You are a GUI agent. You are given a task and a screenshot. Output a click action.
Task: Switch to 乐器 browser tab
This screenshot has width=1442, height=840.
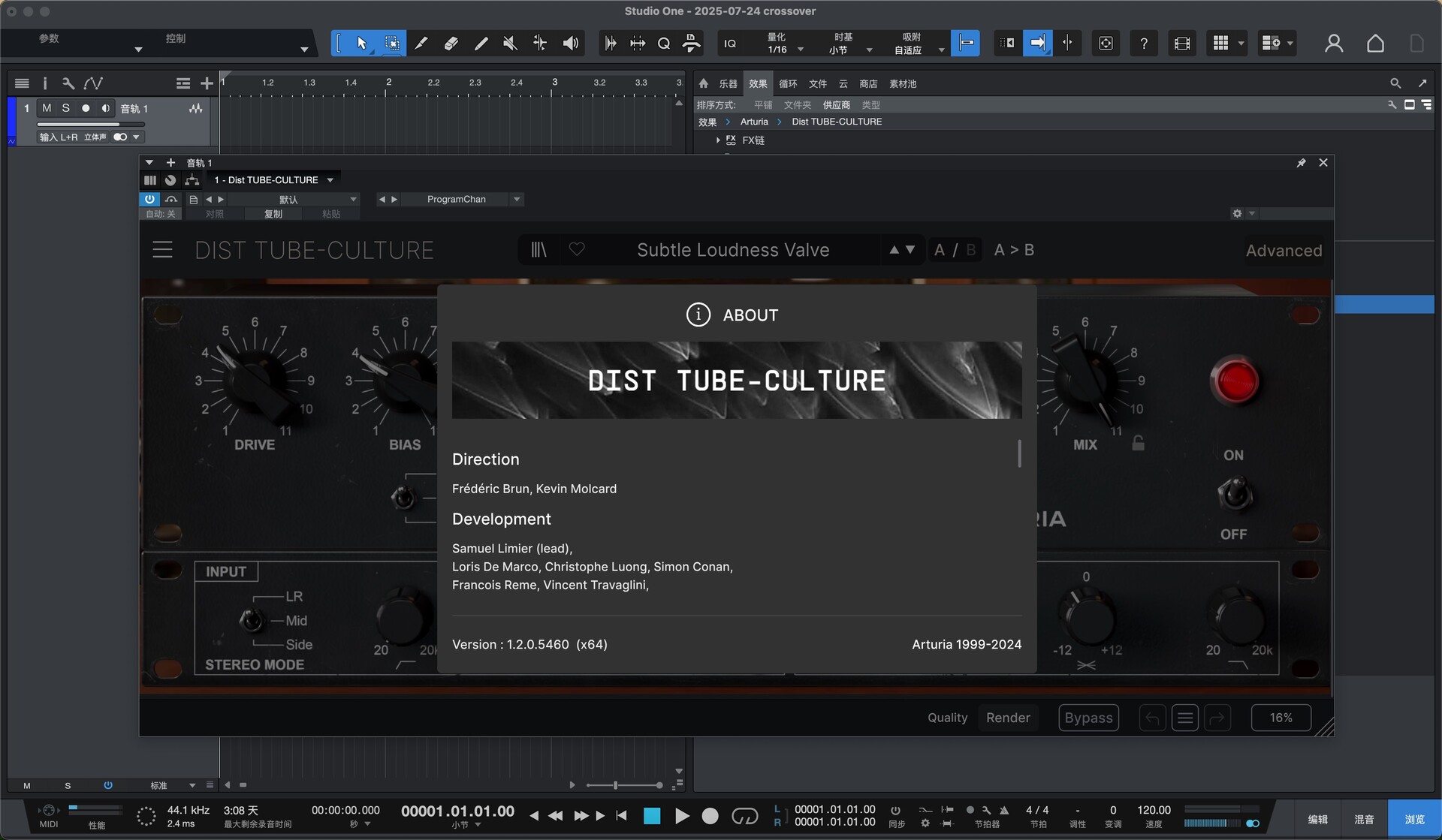pyautogui.click(x=728, y=84)
